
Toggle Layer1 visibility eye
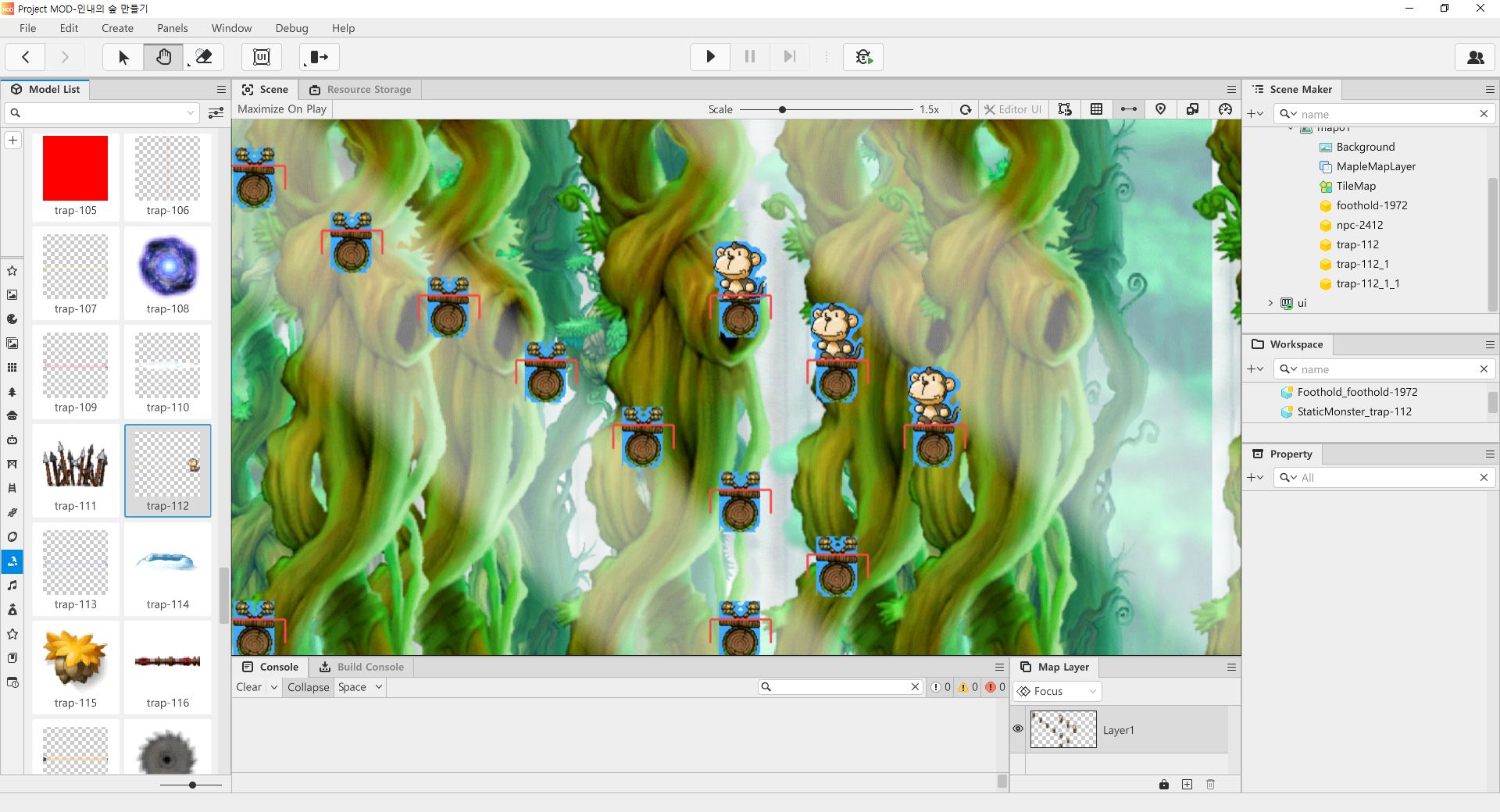point(1018,728)
